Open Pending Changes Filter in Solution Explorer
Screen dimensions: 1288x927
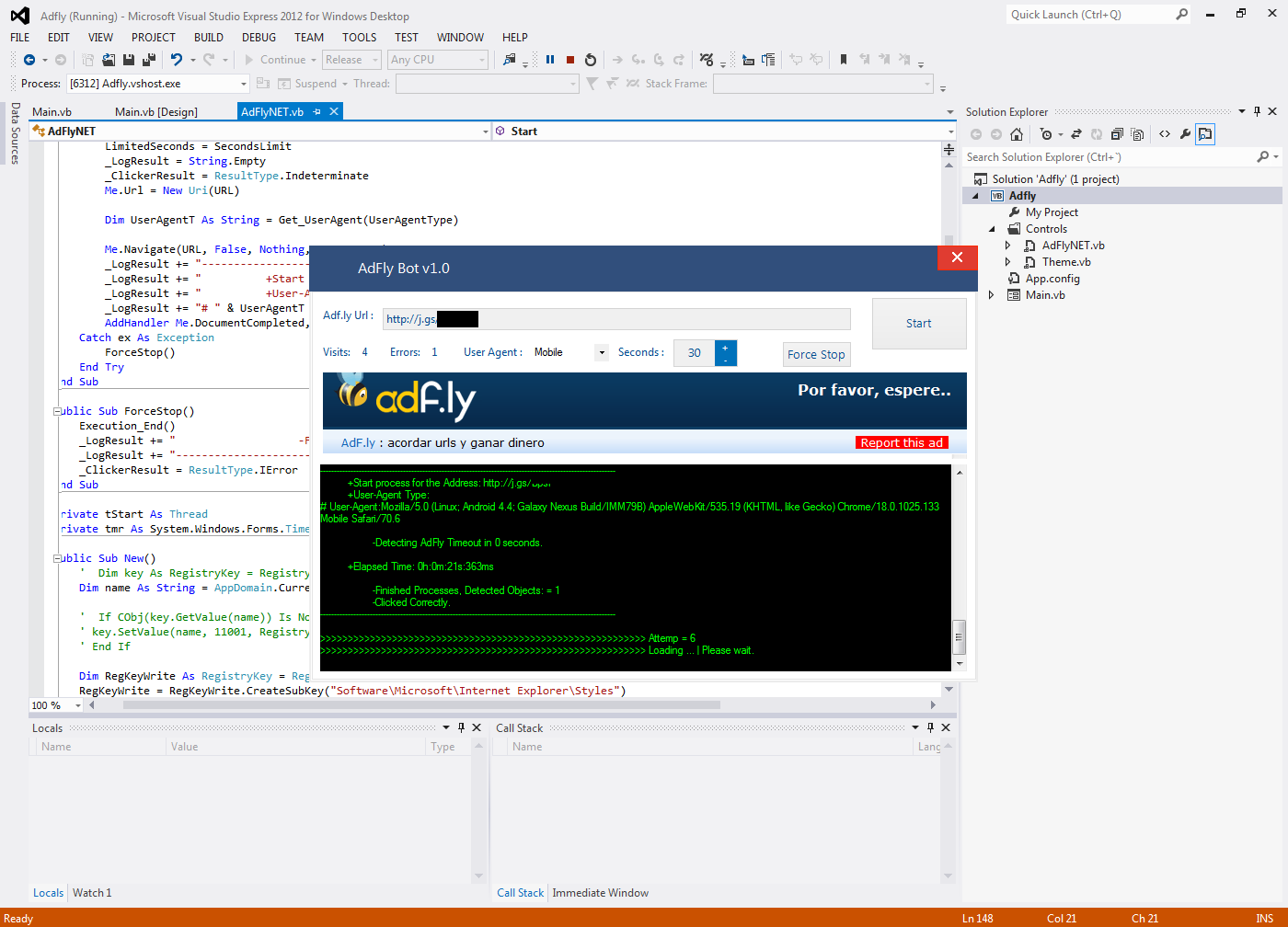coord(1046,134)
